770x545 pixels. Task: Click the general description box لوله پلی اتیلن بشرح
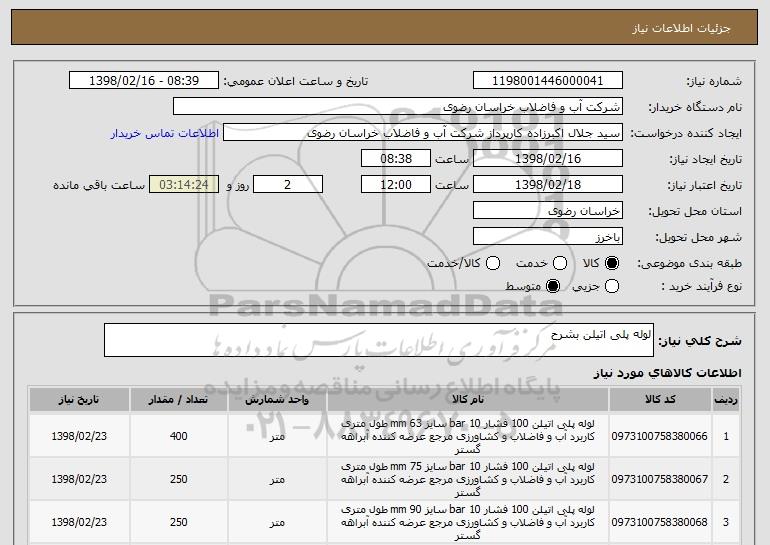tap(379, 340)
